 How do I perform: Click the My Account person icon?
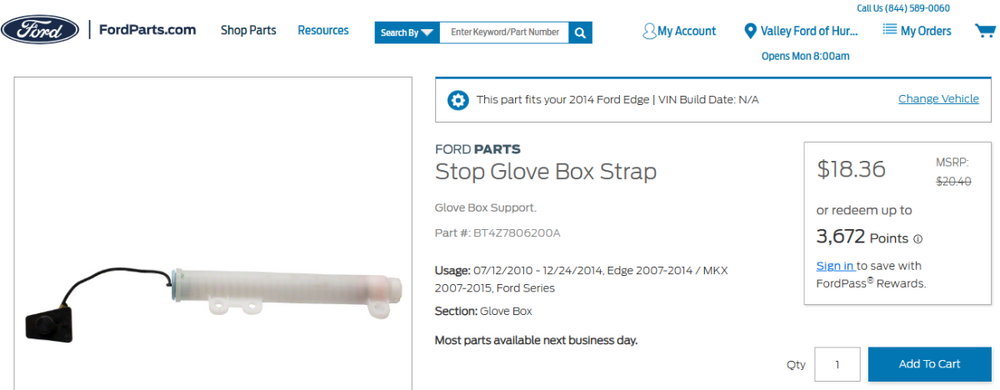(649, 31)
